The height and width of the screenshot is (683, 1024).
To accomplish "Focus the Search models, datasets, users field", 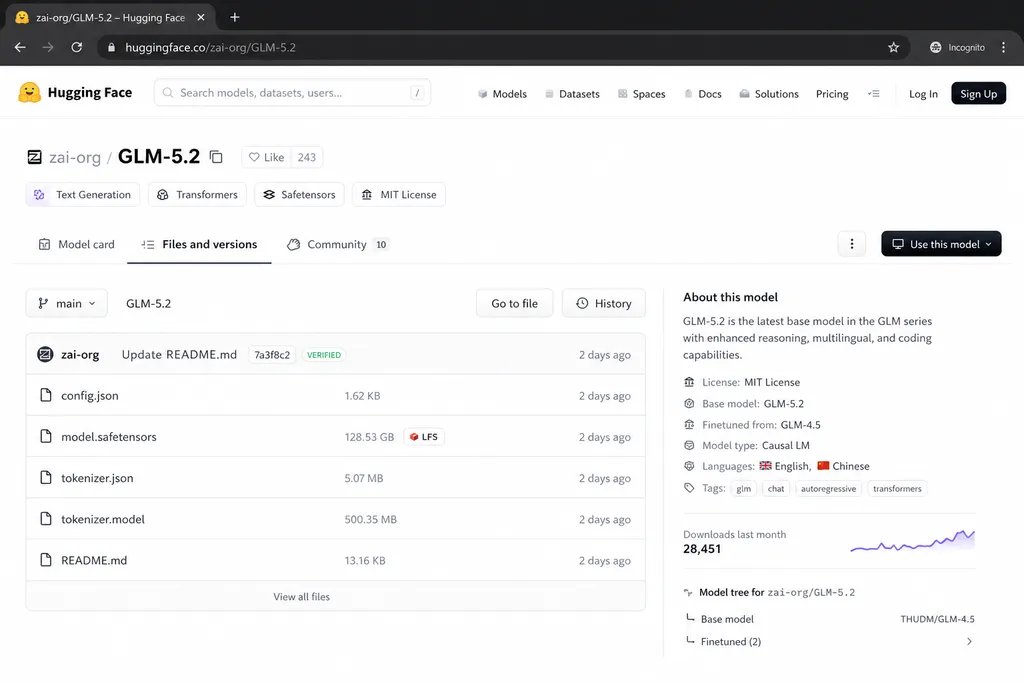I will pos(293,93).
